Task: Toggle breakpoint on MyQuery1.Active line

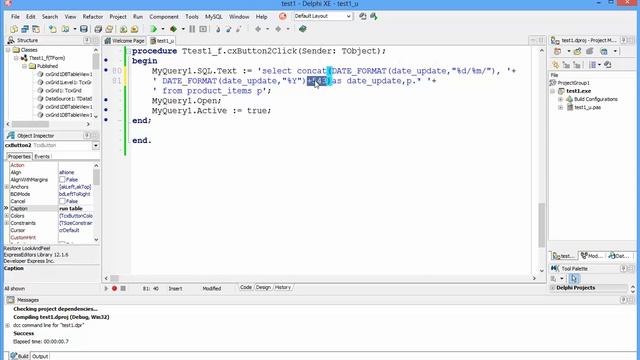Action: point(106,110)
